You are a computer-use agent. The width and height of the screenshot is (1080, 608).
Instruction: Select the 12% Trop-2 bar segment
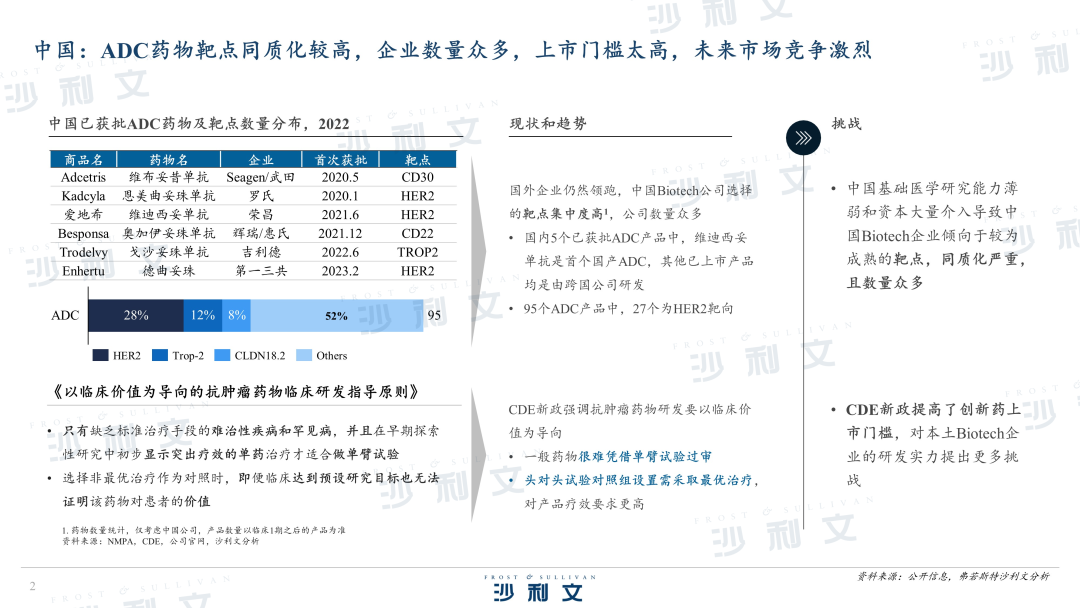(x=203, y=315)
